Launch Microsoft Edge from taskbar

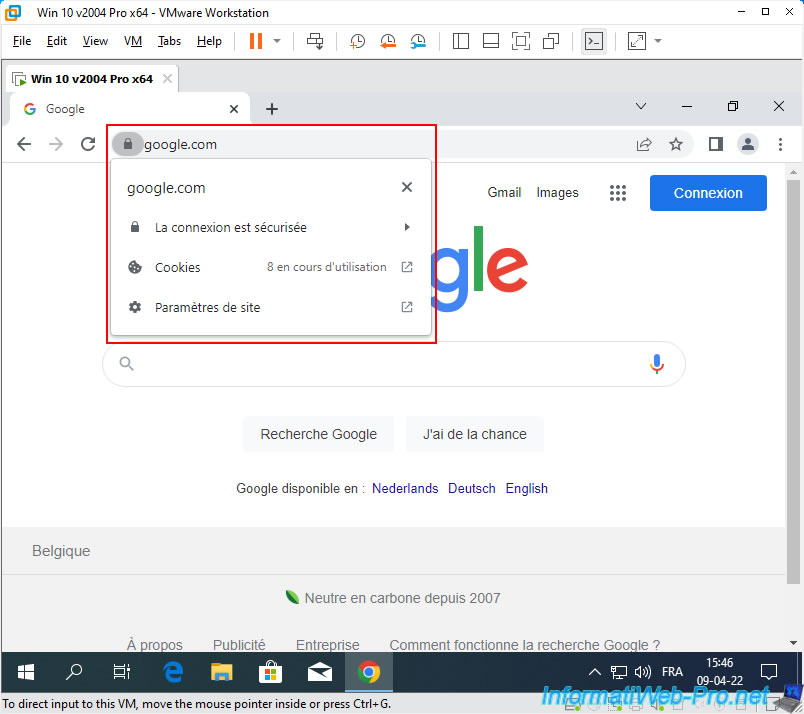[x=173, y=672]
